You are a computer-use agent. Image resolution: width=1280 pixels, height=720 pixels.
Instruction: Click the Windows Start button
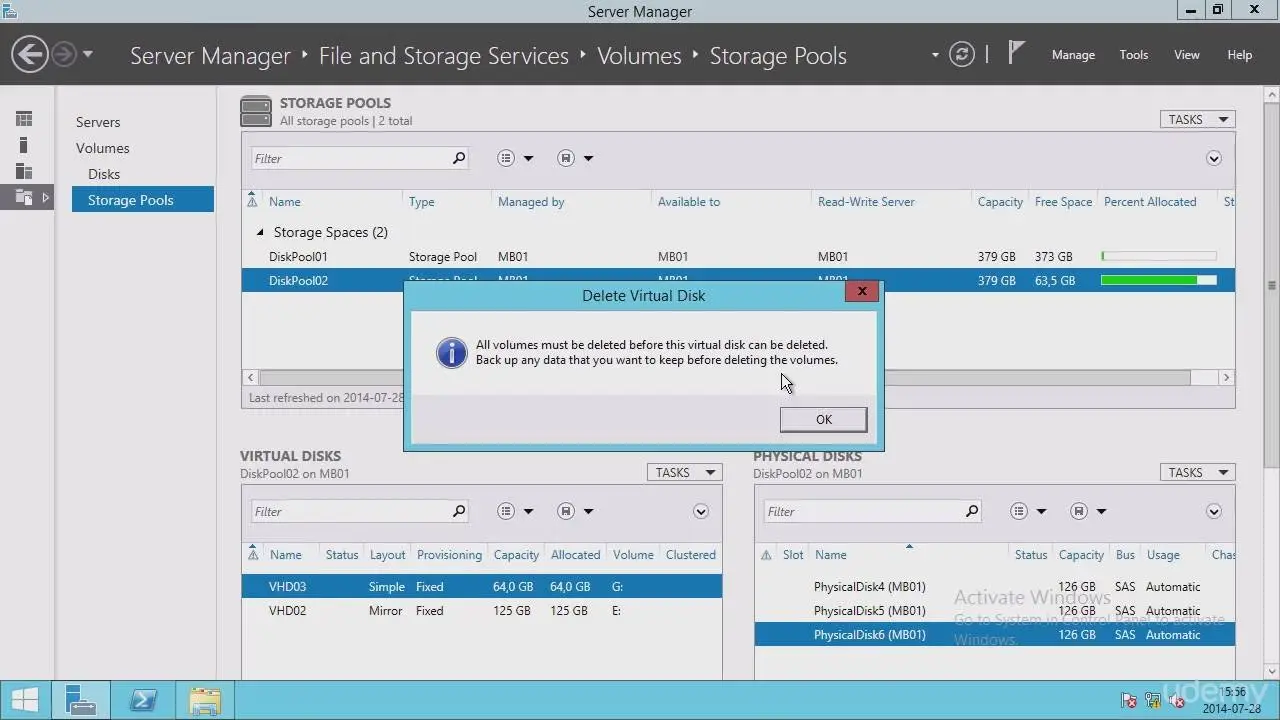pyautogui.click(x=24, y=700)
